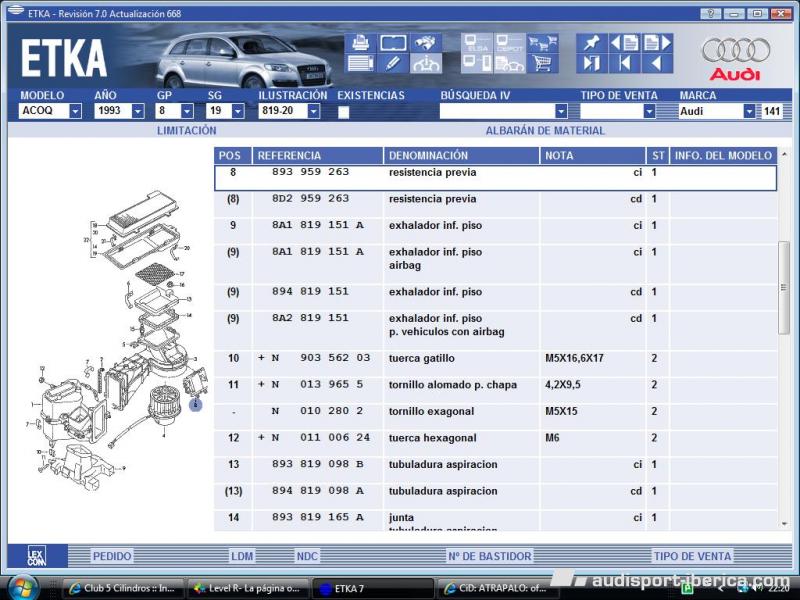
Task: Toggle the EXISTENCIAS checkbox
Action: click(343, 112)
